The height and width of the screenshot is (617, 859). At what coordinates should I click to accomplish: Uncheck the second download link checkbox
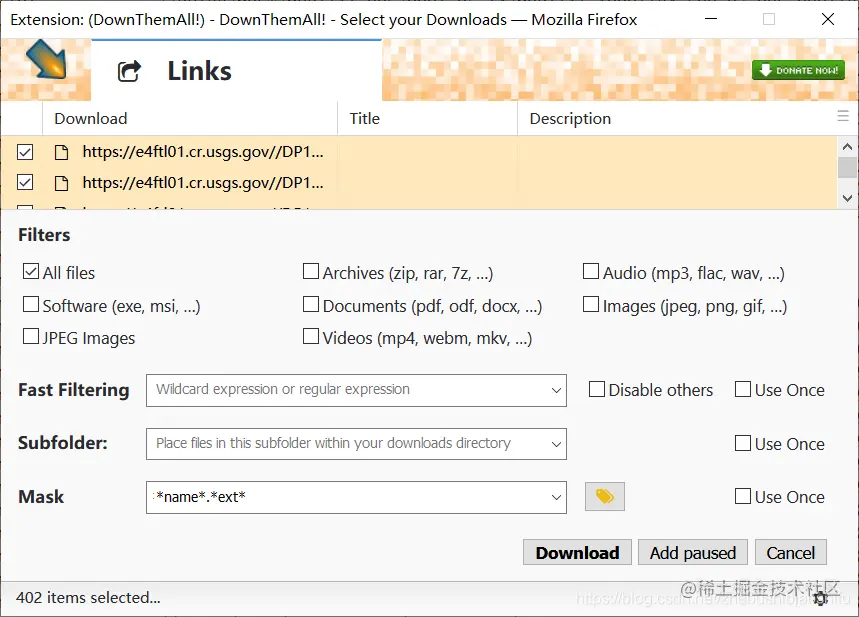point(25,182)
